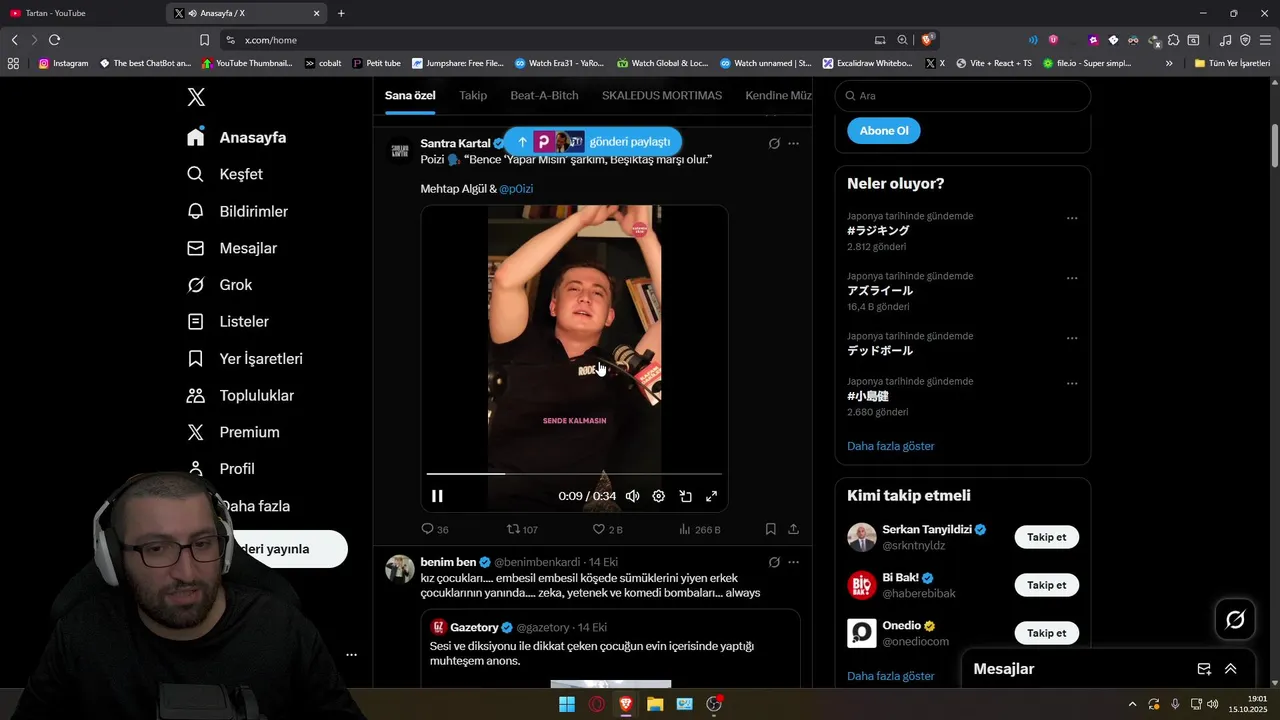
Task: Reload the page in browser toolbar
Action: click(54, 40)
